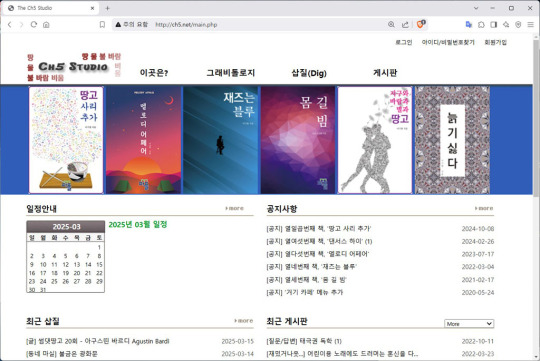Open the 이곳은? menu
The width and height of the screenshot is (540, 361).
tap(154, 73)
